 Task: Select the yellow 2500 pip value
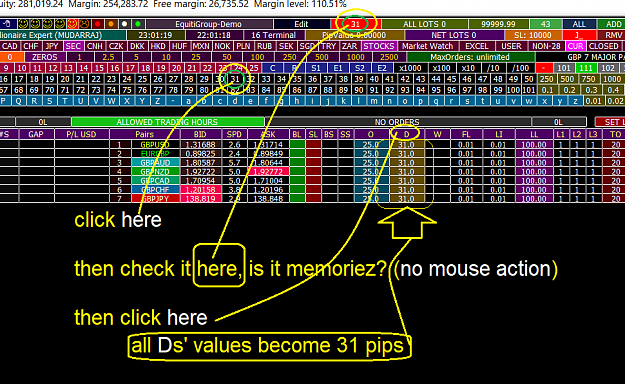389,57
